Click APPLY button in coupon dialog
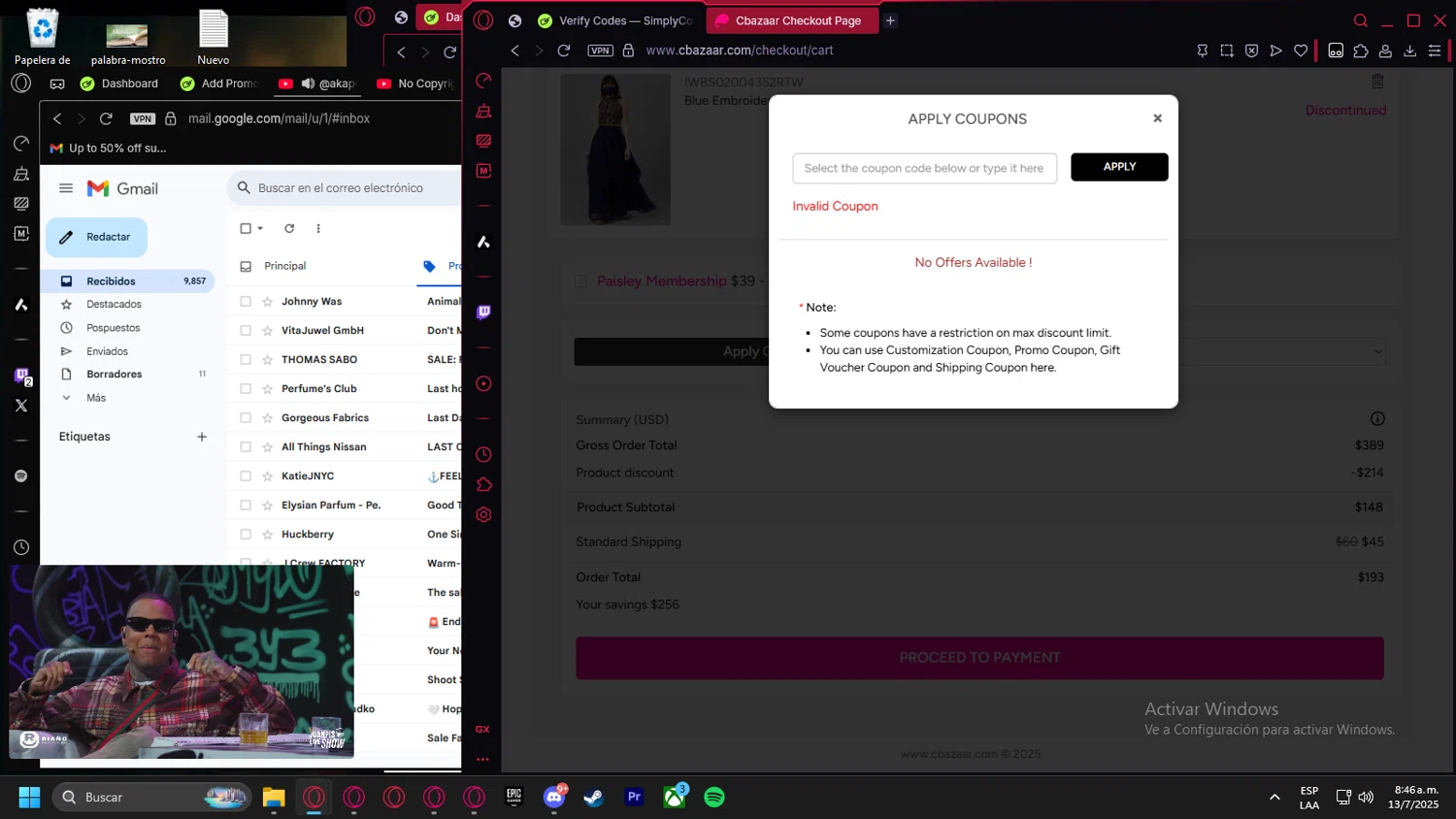 pos(1119,167)
